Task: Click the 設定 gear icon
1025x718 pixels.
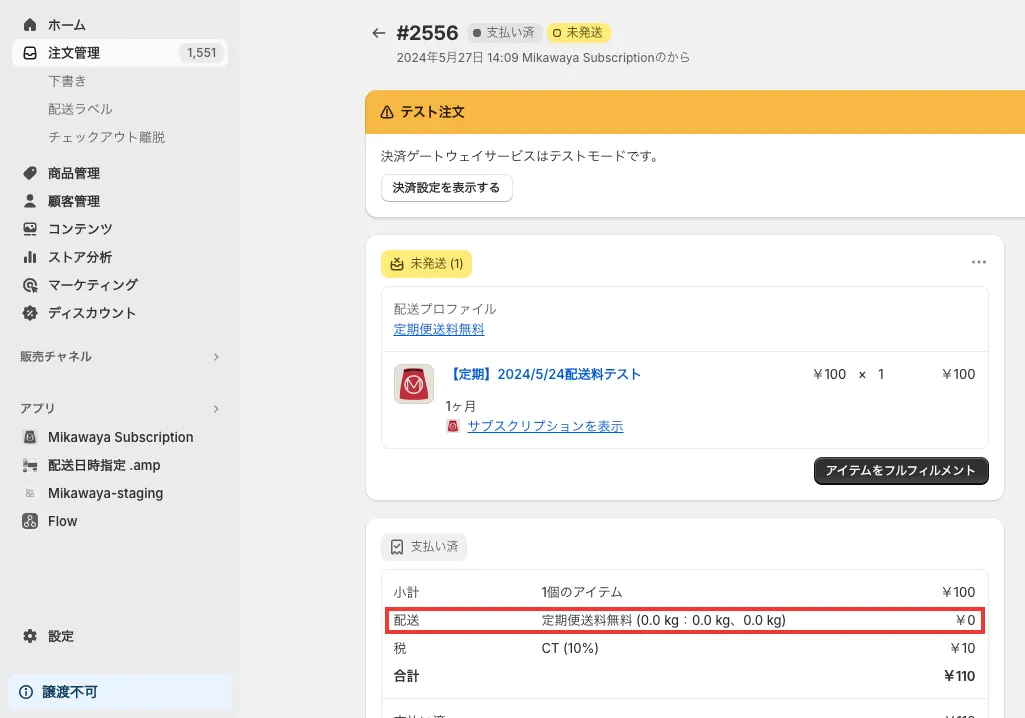Action: [x=30, y=636]
